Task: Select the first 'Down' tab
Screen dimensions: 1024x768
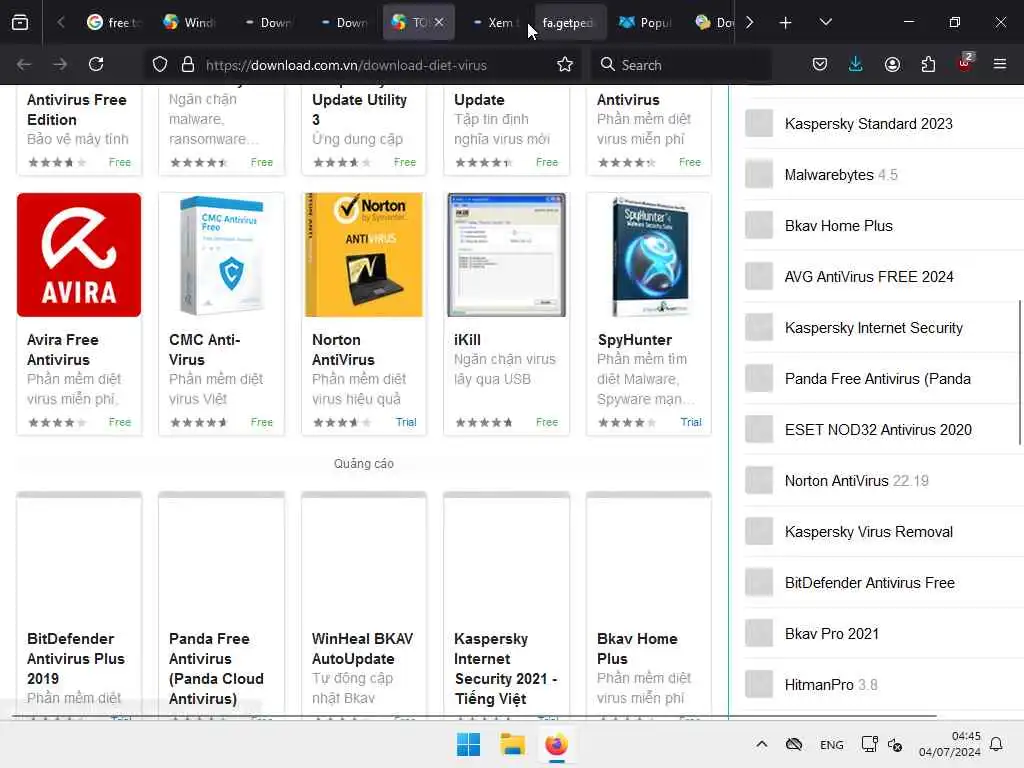Action: [x=268, y=22]
